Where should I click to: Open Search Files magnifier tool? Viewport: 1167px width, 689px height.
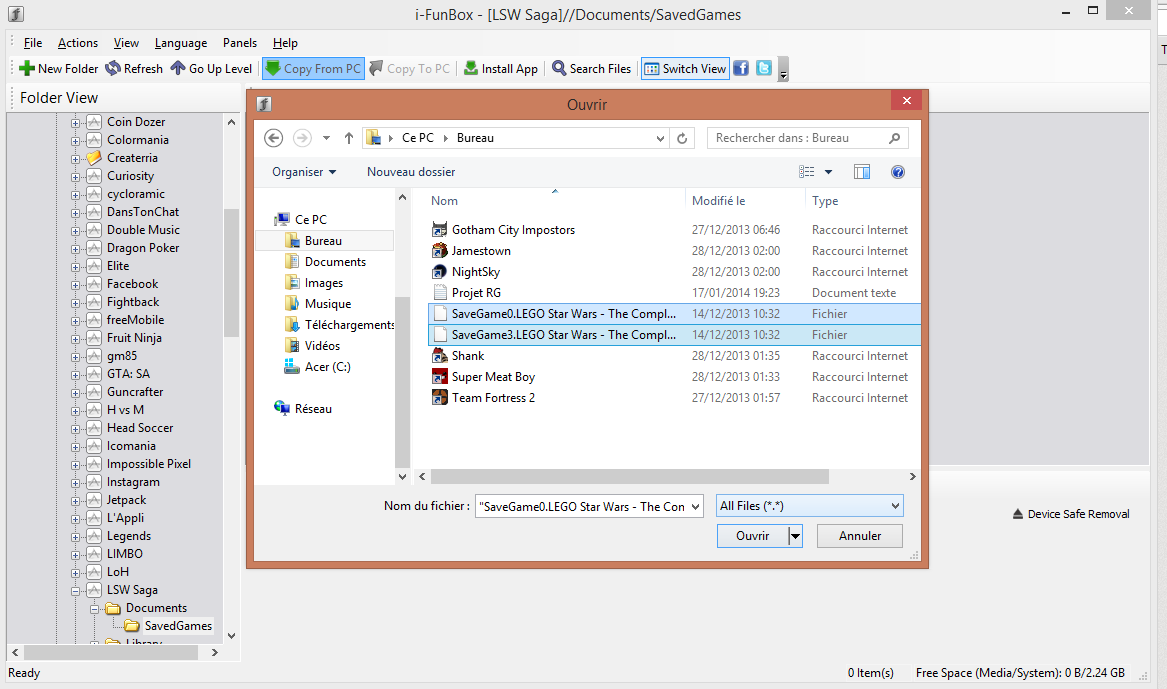tap(558, 68)
